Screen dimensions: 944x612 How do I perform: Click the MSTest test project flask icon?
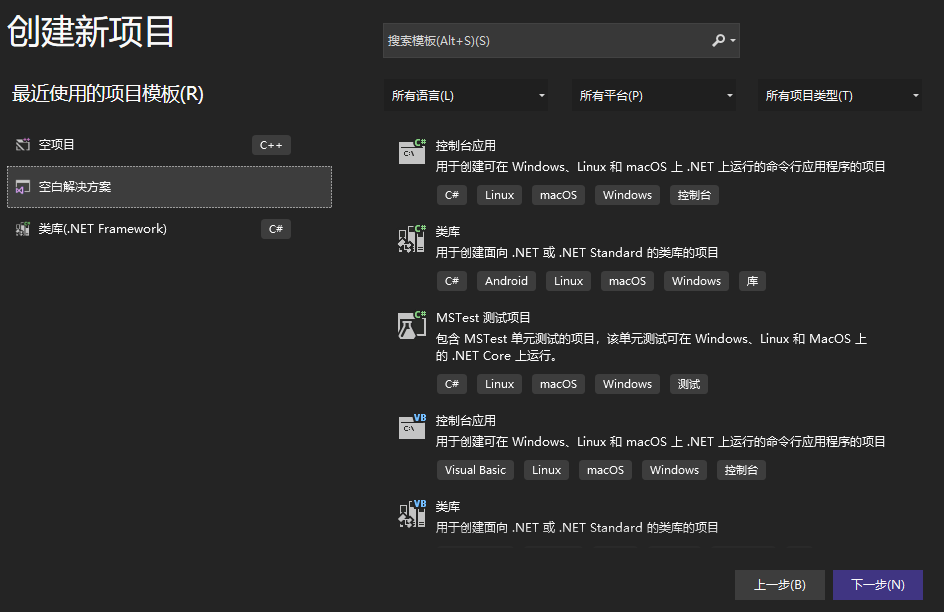point(412,325)
